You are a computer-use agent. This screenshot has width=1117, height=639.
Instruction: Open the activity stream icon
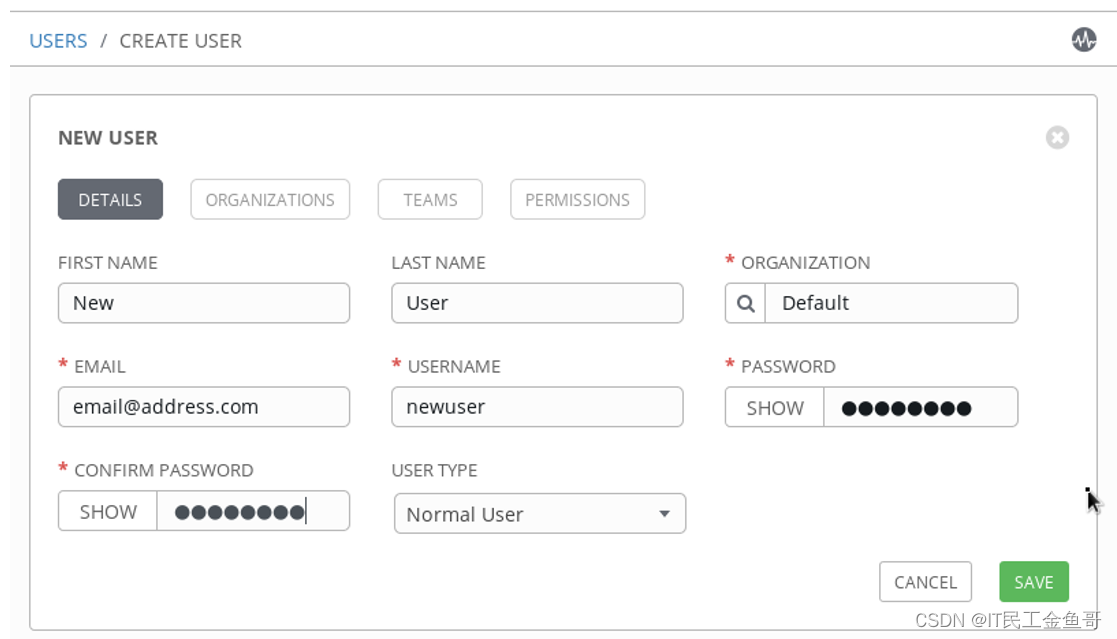point(1084,40)
